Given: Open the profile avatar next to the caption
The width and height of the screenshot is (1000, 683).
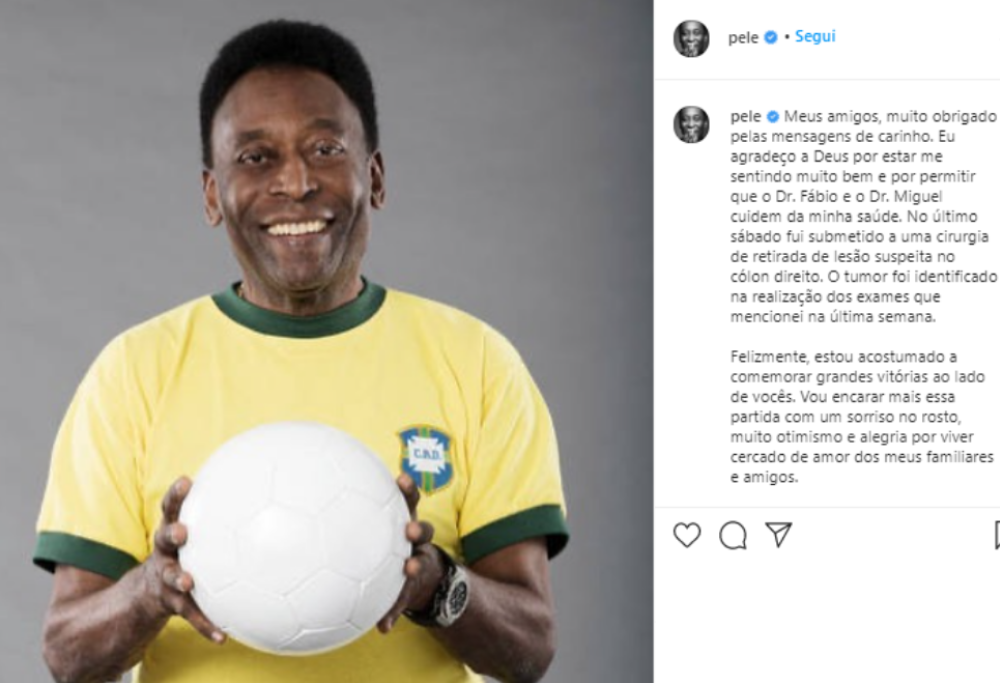Looking at the screenshot, I should pyautogui.click(x=691, y=124).
